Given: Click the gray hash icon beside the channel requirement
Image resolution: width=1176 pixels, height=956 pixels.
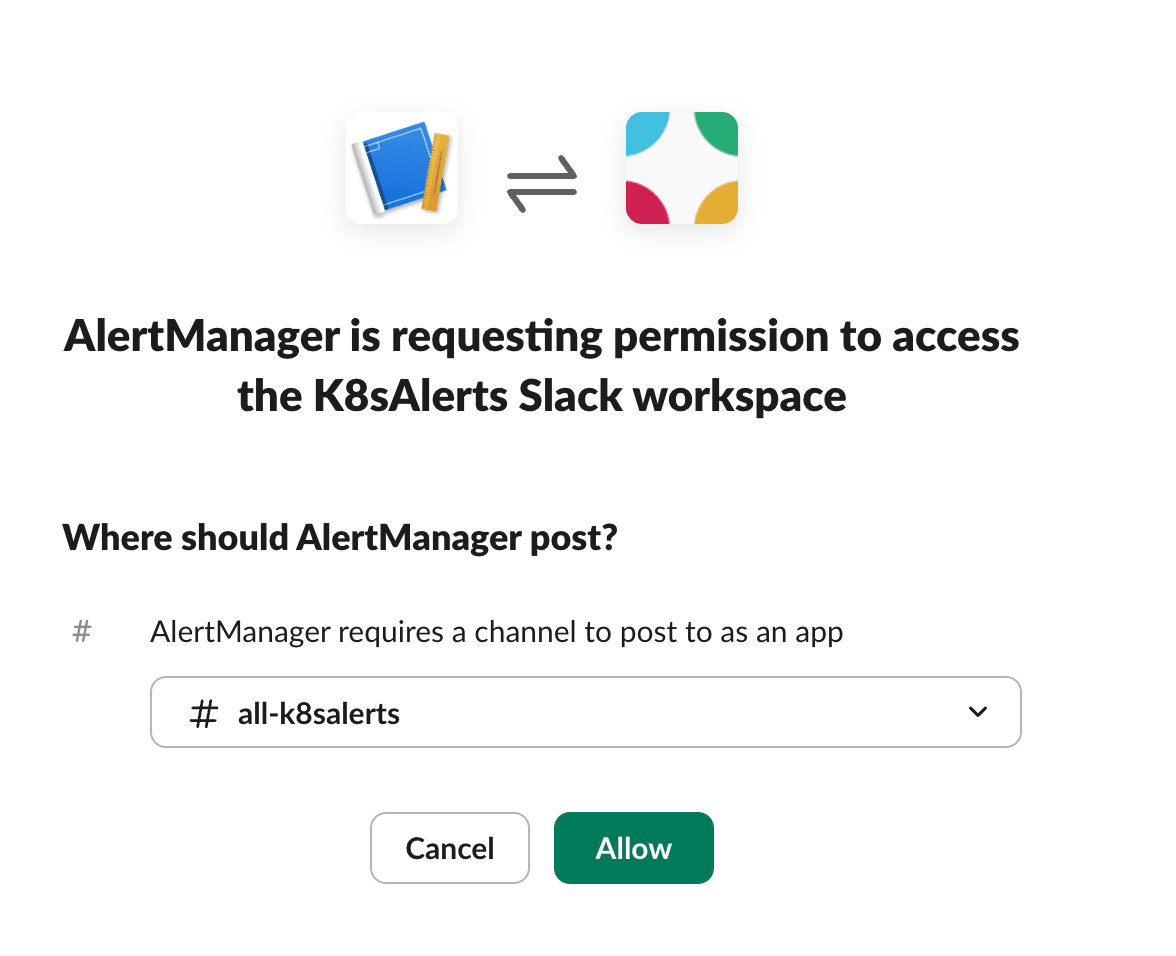Looking at the screenshot, I should coord(81,630).
